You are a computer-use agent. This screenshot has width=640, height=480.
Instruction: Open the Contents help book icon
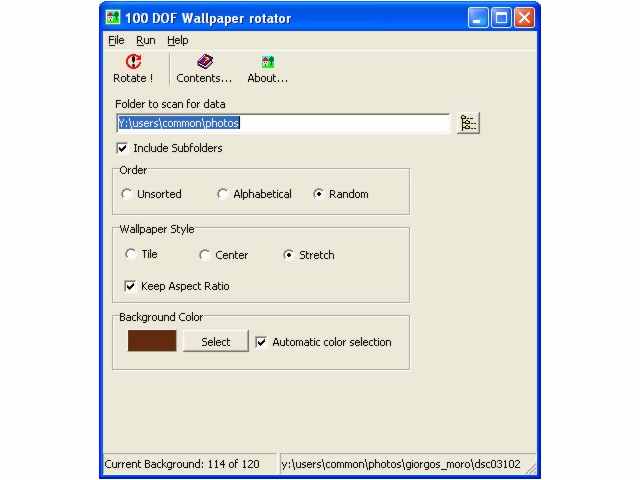click(204, 62)
